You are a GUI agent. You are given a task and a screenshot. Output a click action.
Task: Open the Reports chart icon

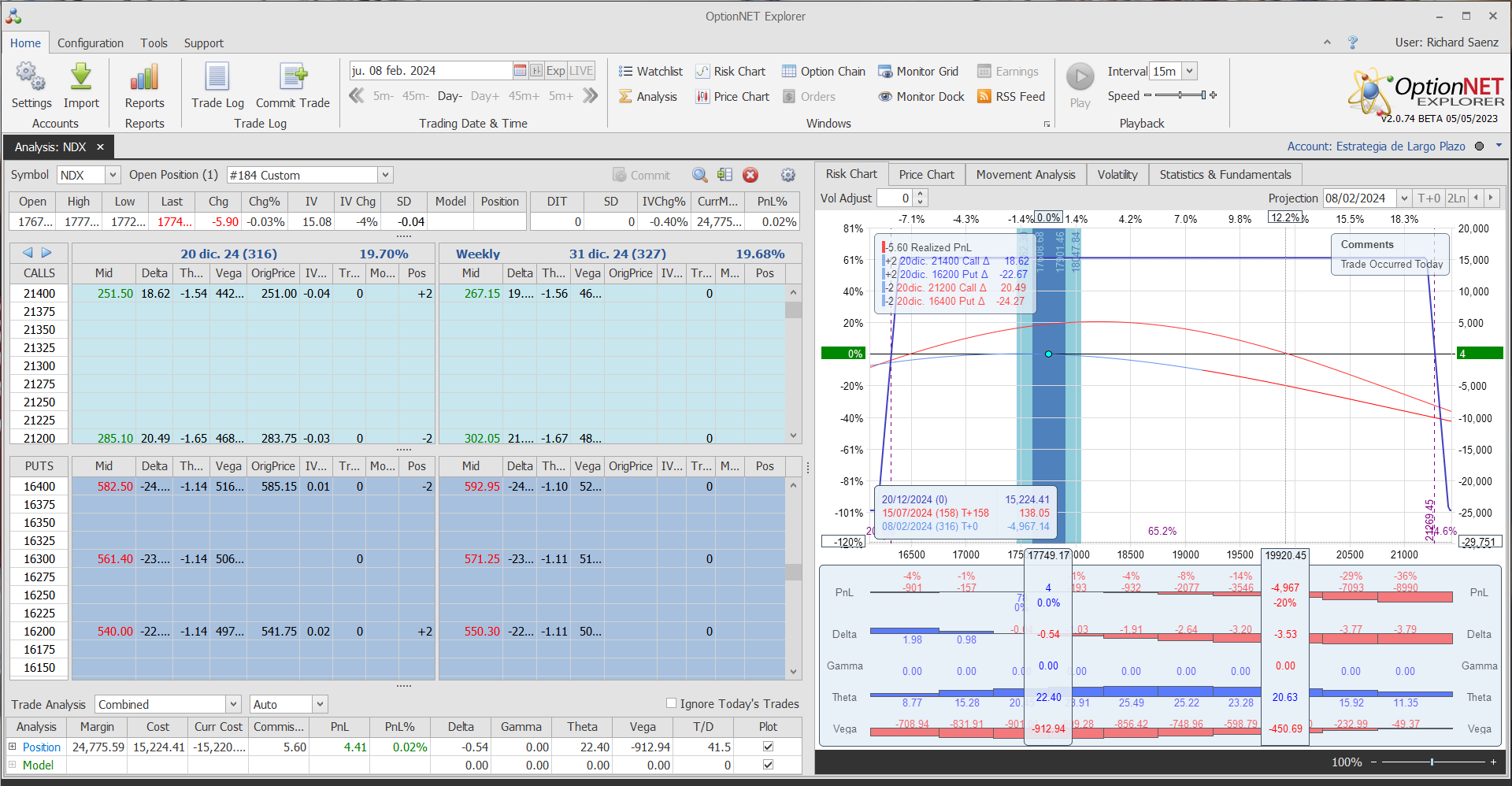coord(144,77)
